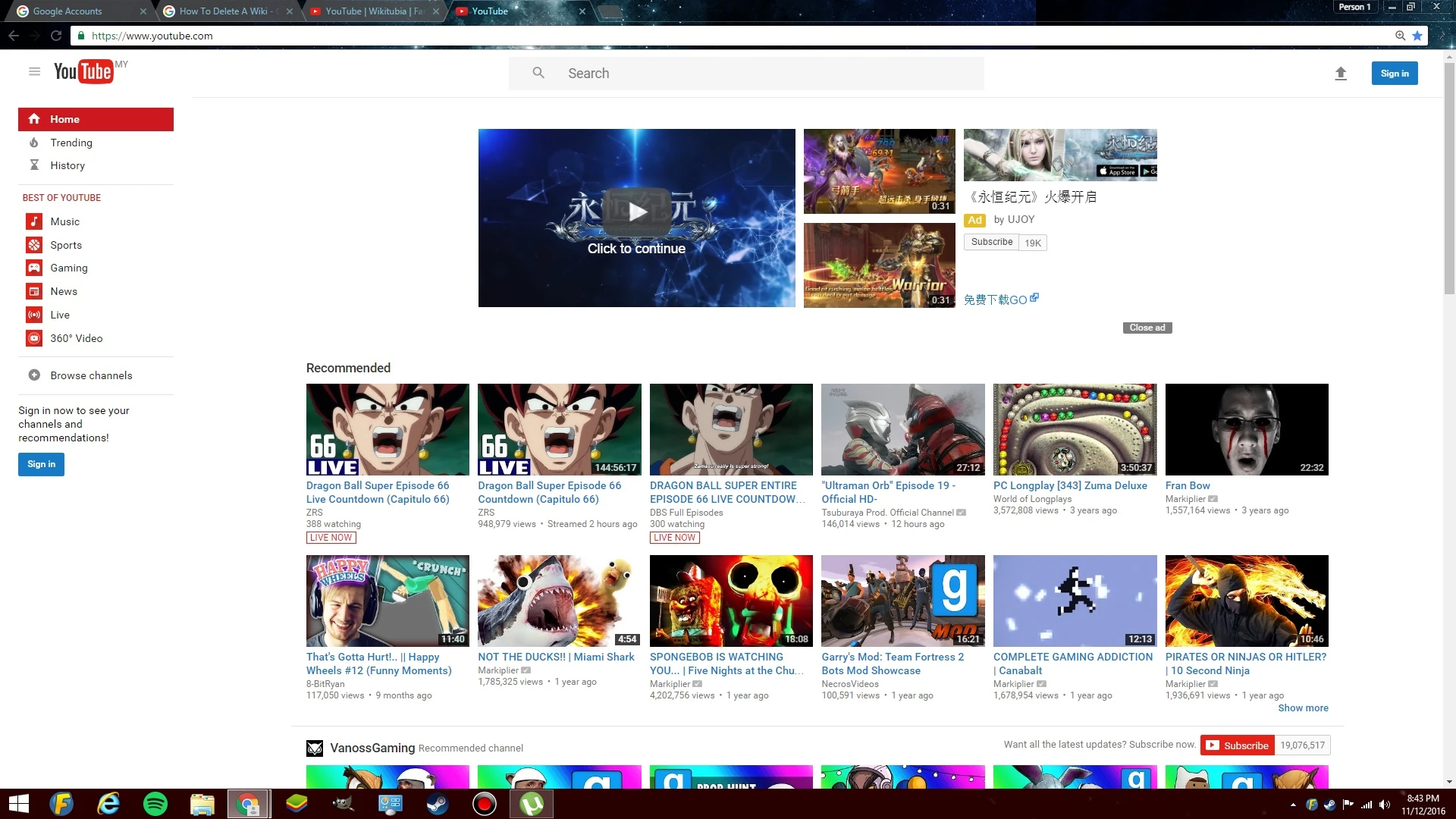Bookmark page with star icon
Image resolution: width=1456 pixels, height=819 pixels.
tap(1417, 36)
